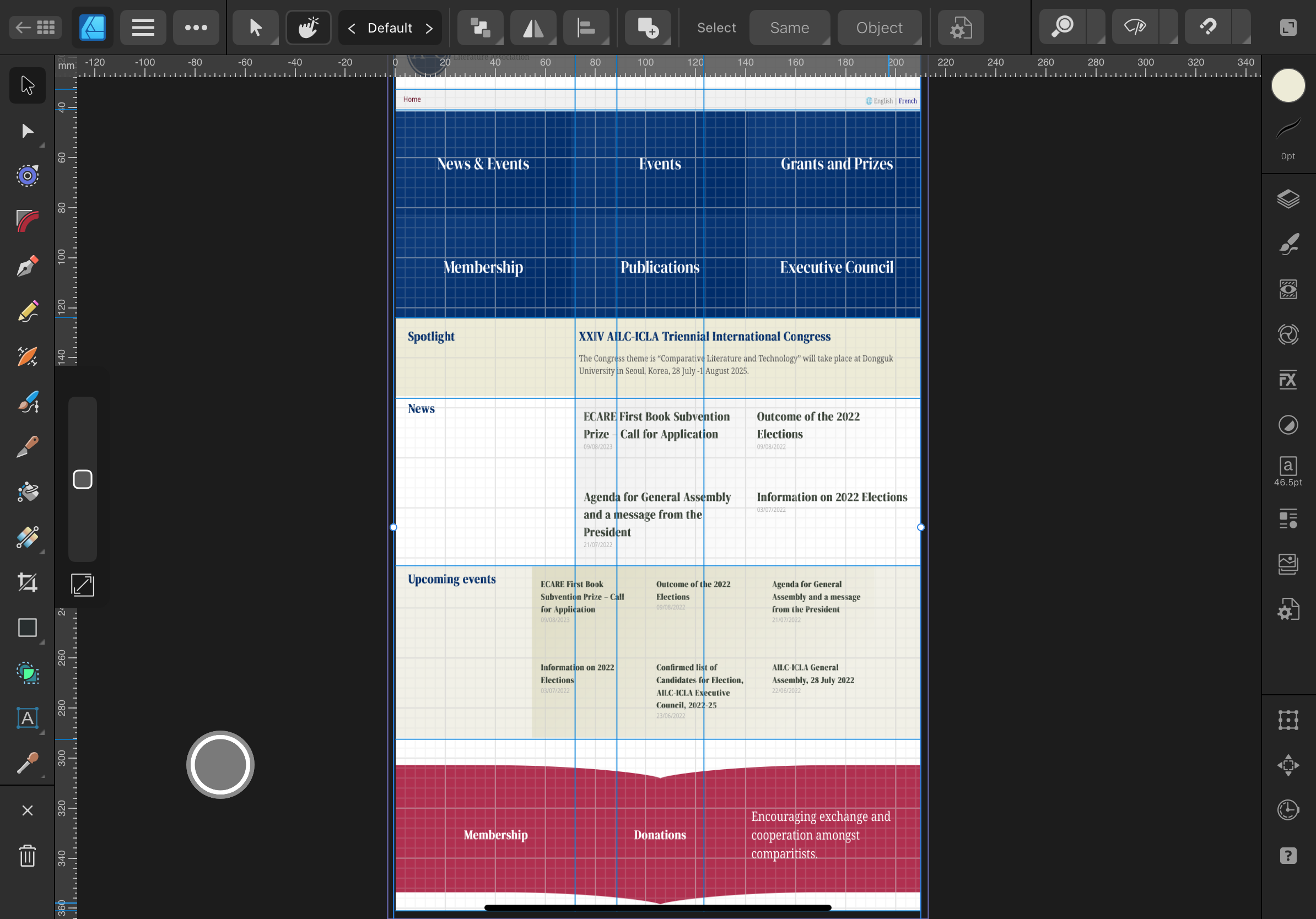Select the Rectangle shape tool
The width and height of the screenshot is (1316, 919).
click(x=27, y=628)
